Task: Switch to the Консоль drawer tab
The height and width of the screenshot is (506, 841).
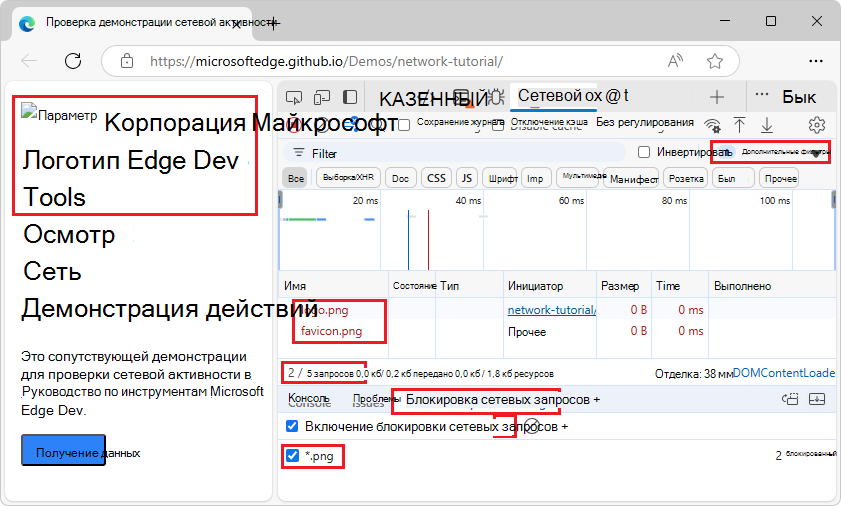Action: [x=309, y=399]
